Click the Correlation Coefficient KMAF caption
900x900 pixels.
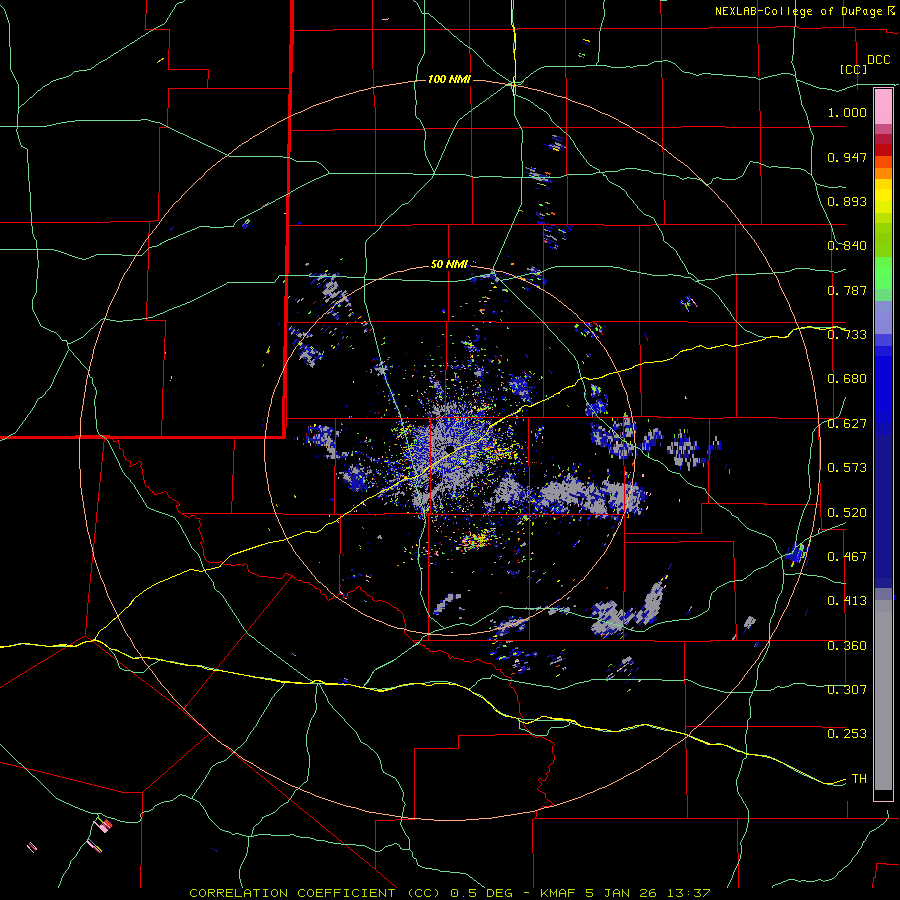(450, 893)
